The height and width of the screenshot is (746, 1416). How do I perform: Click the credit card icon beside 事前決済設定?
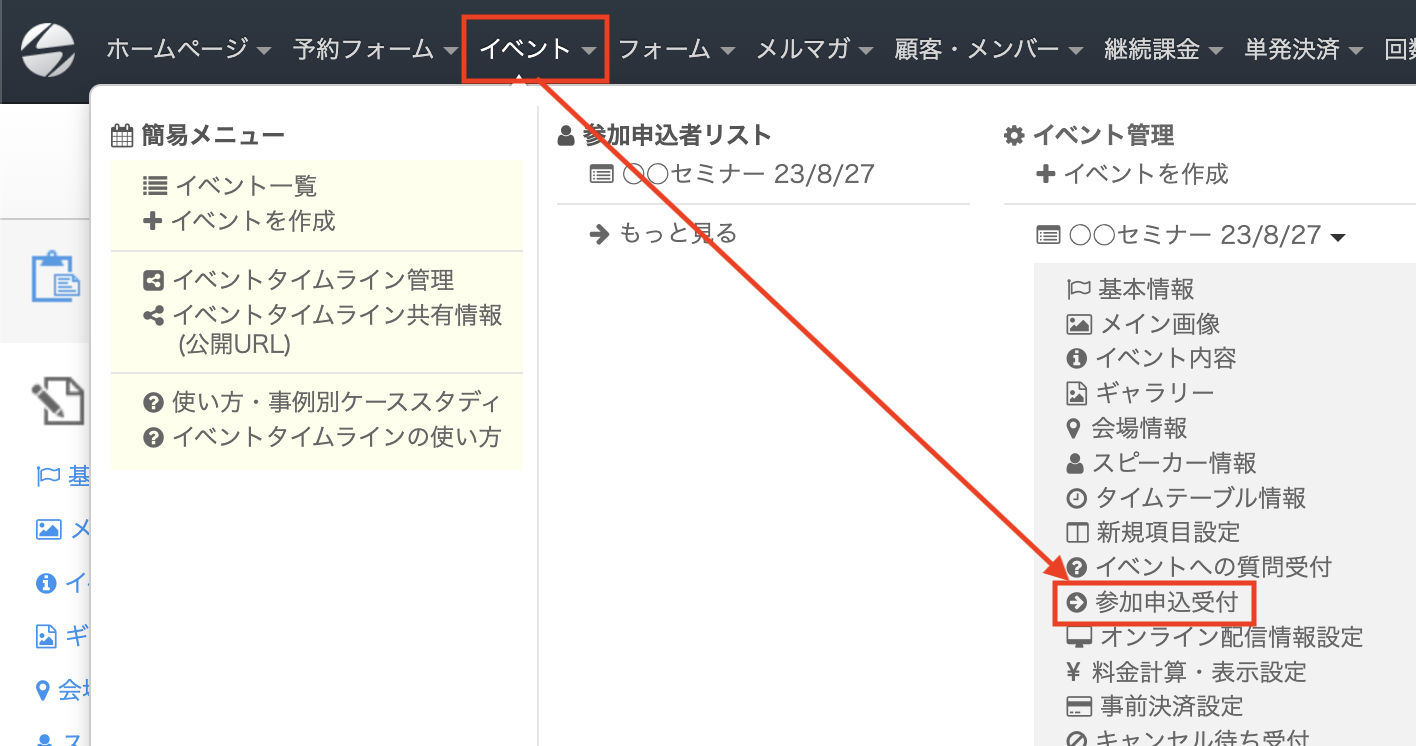click(x=1078, y=707)
